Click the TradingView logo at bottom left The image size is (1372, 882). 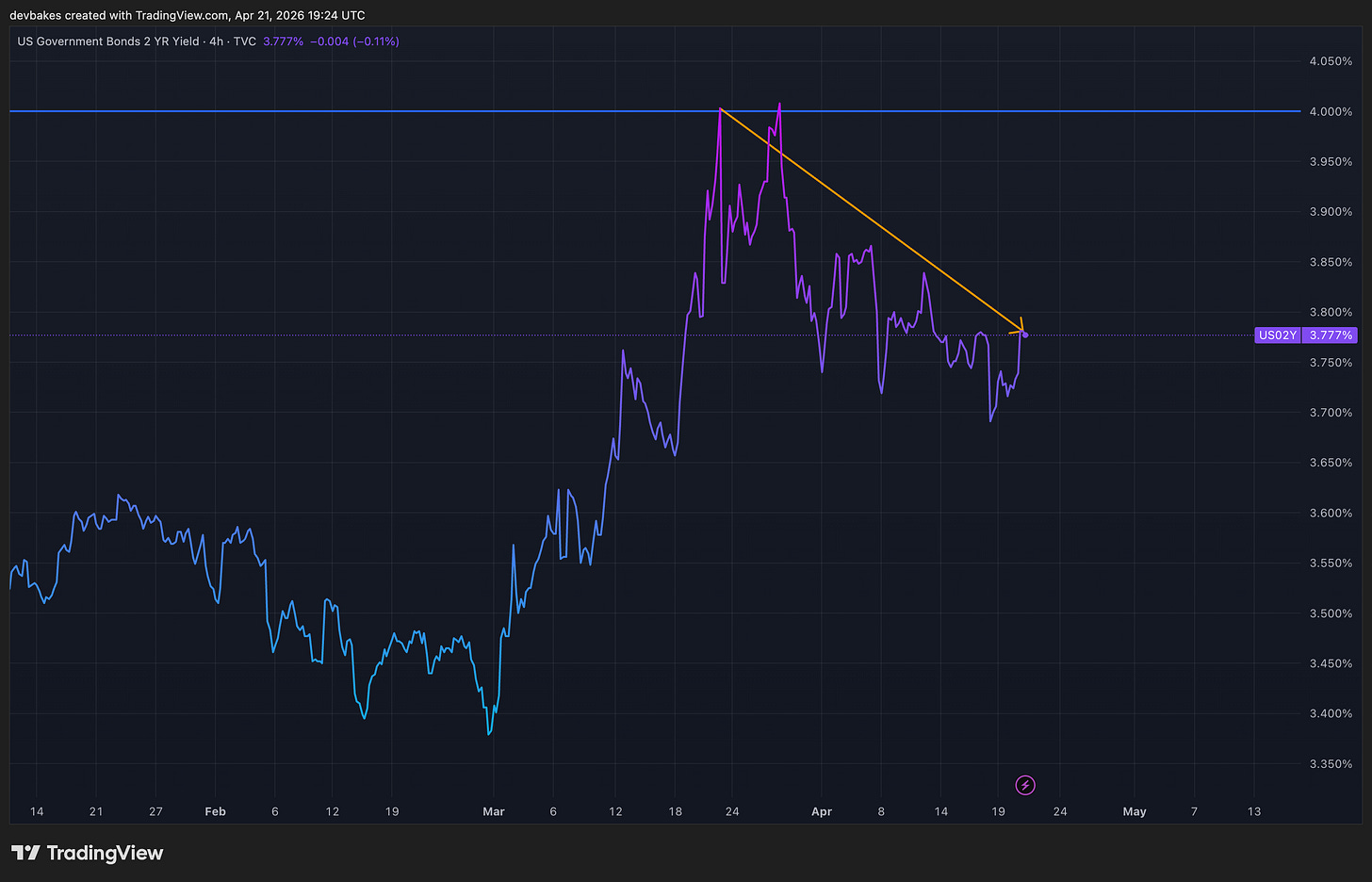87,853
